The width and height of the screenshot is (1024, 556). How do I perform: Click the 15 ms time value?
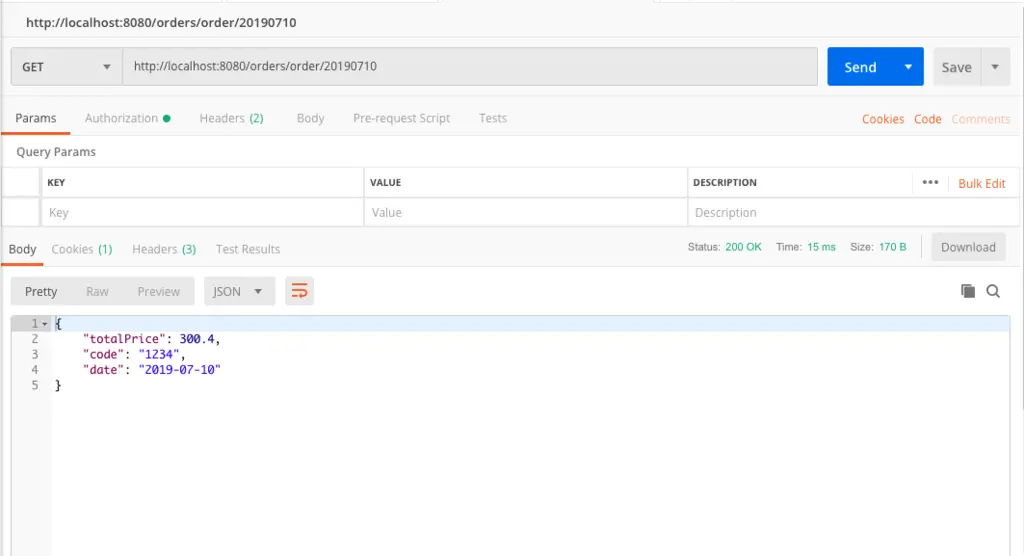pos(821,247)
